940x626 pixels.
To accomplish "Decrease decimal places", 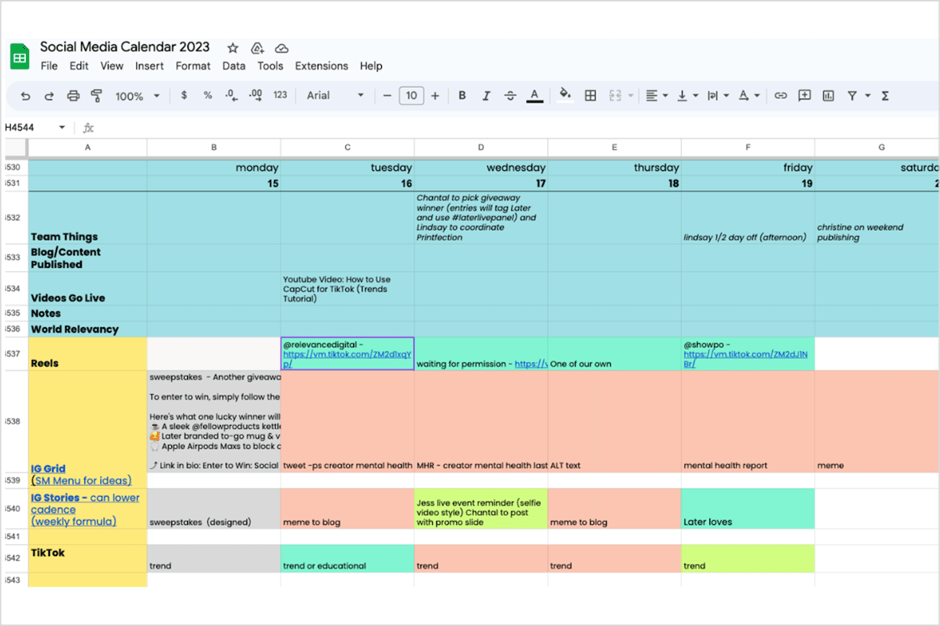I will [232, 95].
